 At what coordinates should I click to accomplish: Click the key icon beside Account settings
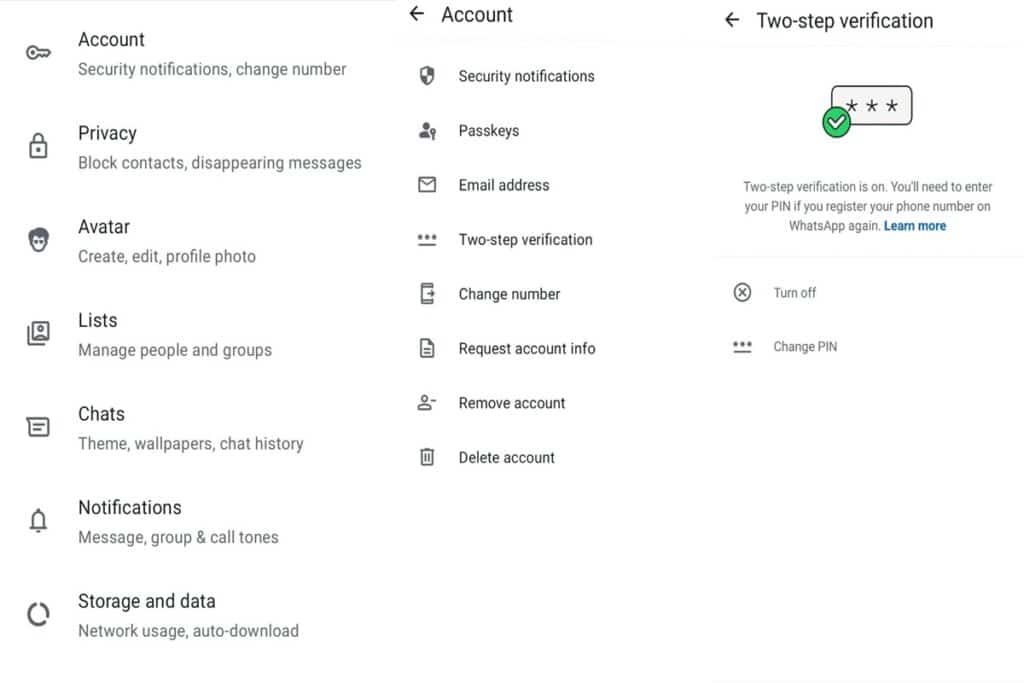(38, 53)
